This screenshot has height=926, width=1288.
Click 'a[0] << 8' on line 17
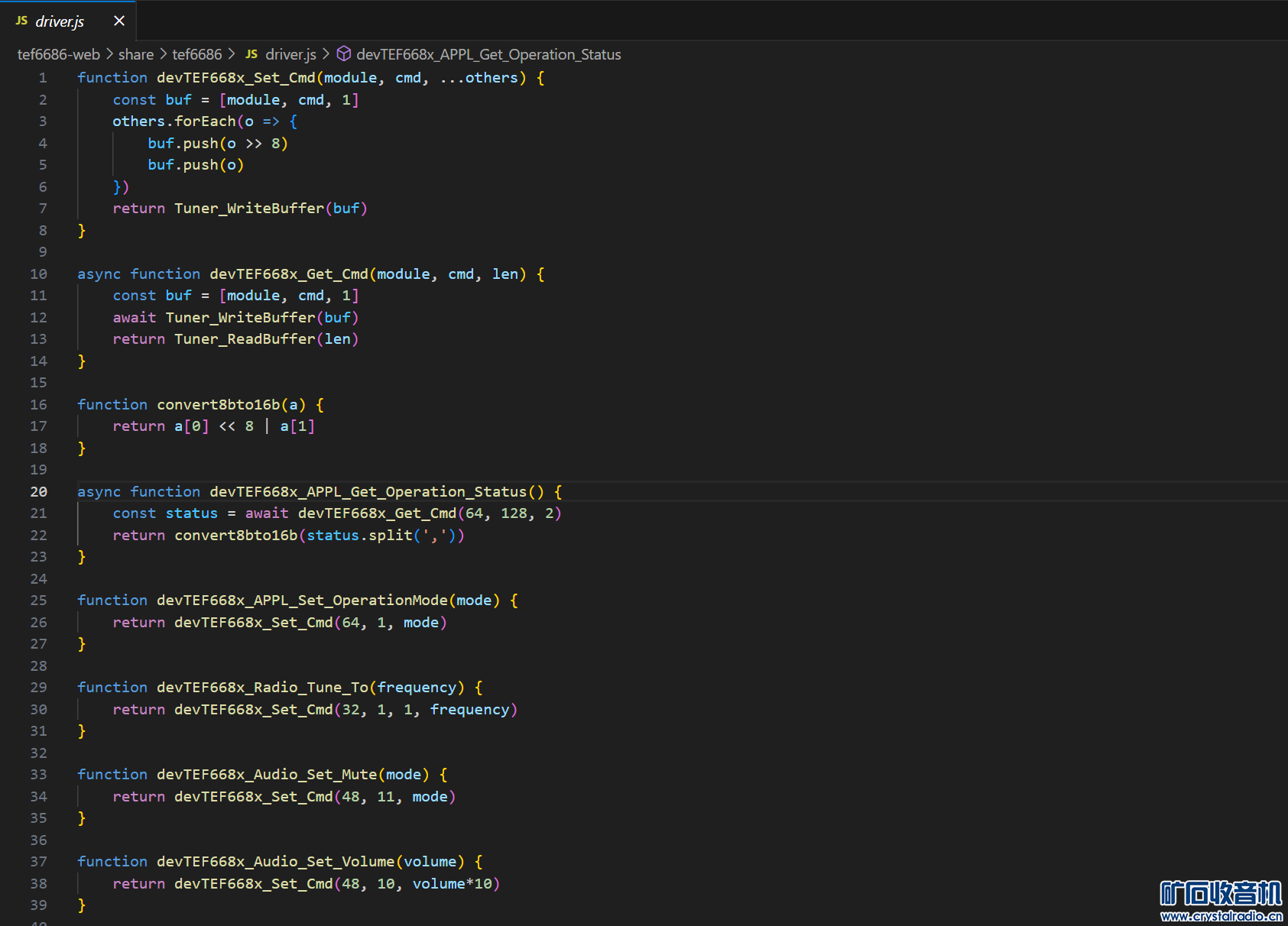click(x=214, y=426)
